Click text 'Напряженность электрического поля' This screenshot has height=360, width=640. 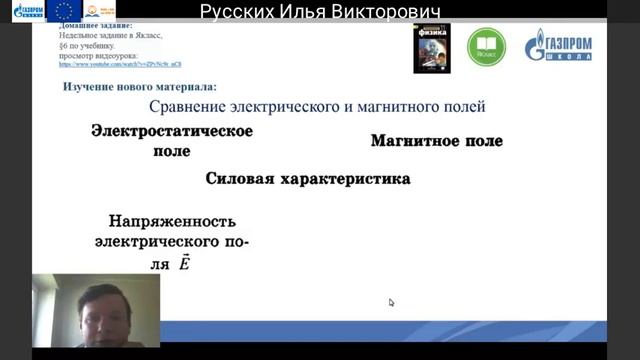click(171, 242)
